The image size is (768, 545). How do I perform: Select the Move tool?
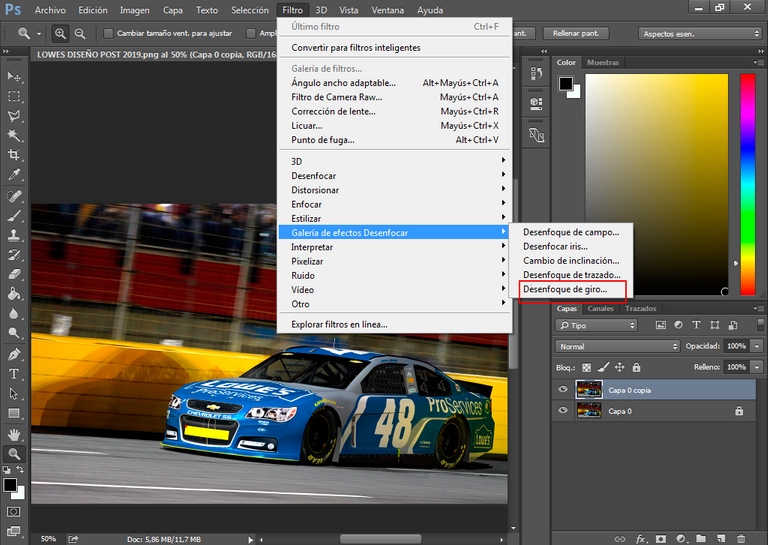point(14,77)
